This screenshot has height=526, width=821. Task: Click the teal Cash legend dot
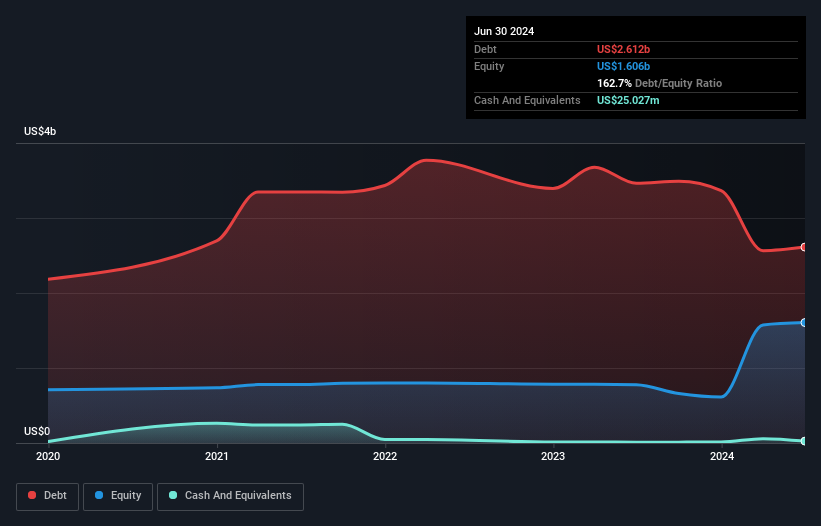pyautogui.click(x=173, y=495)
